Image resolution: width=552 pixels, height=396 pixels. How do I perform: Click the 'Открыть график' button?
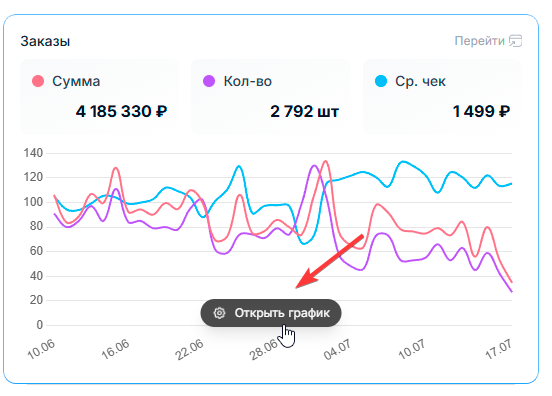pos(271,313)
